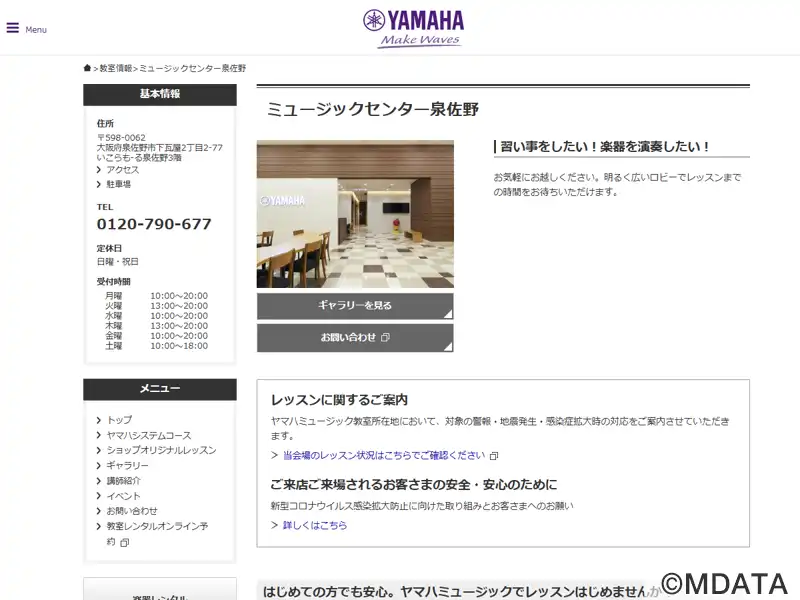Viewport: 800px width, 600px height.
Task: Open お問い合わせ in the sidebar menu
Action: (132, 511)
